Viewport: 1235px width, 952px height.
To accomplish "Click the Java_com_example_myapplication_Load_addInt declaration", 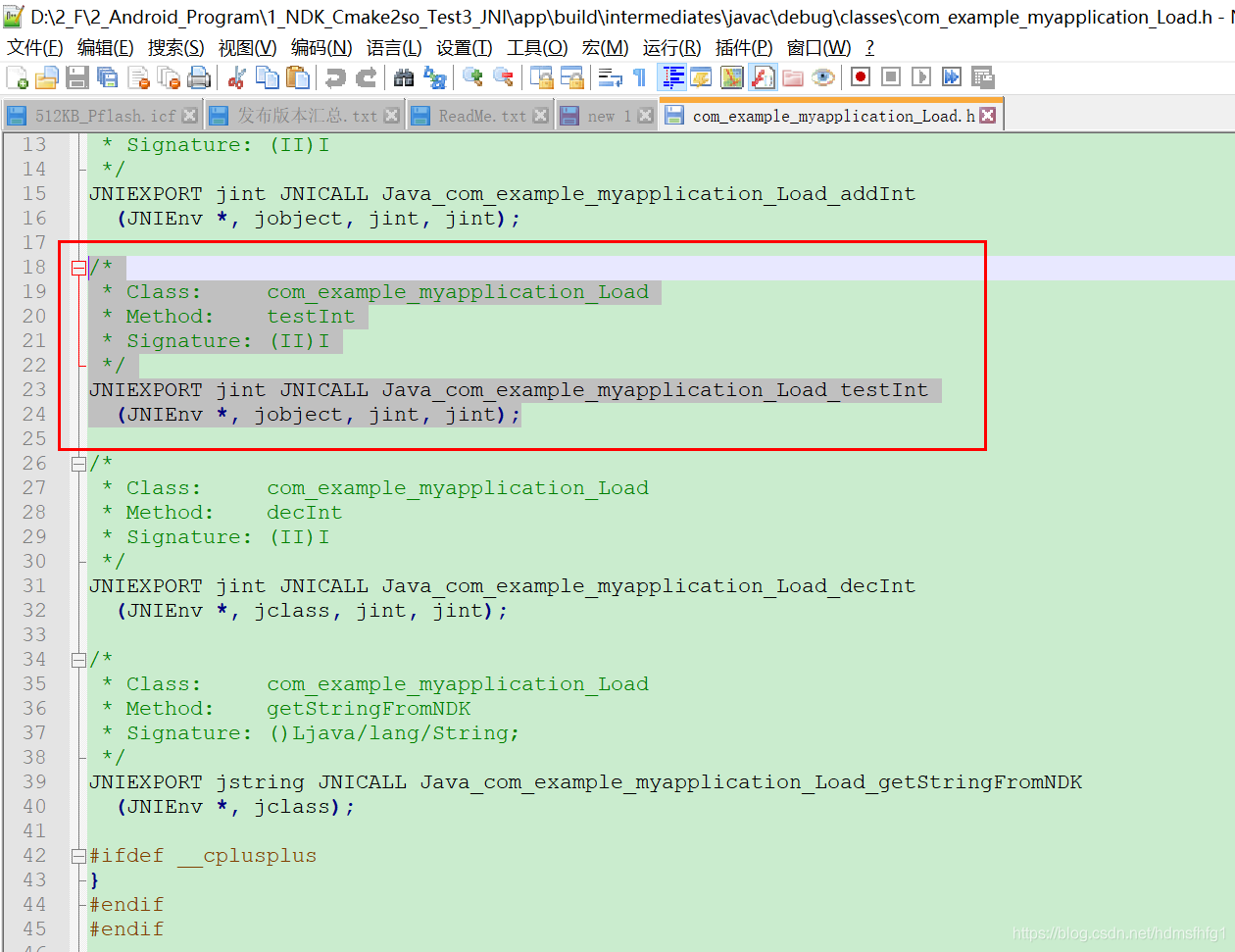I will click(x=649, y=194).
